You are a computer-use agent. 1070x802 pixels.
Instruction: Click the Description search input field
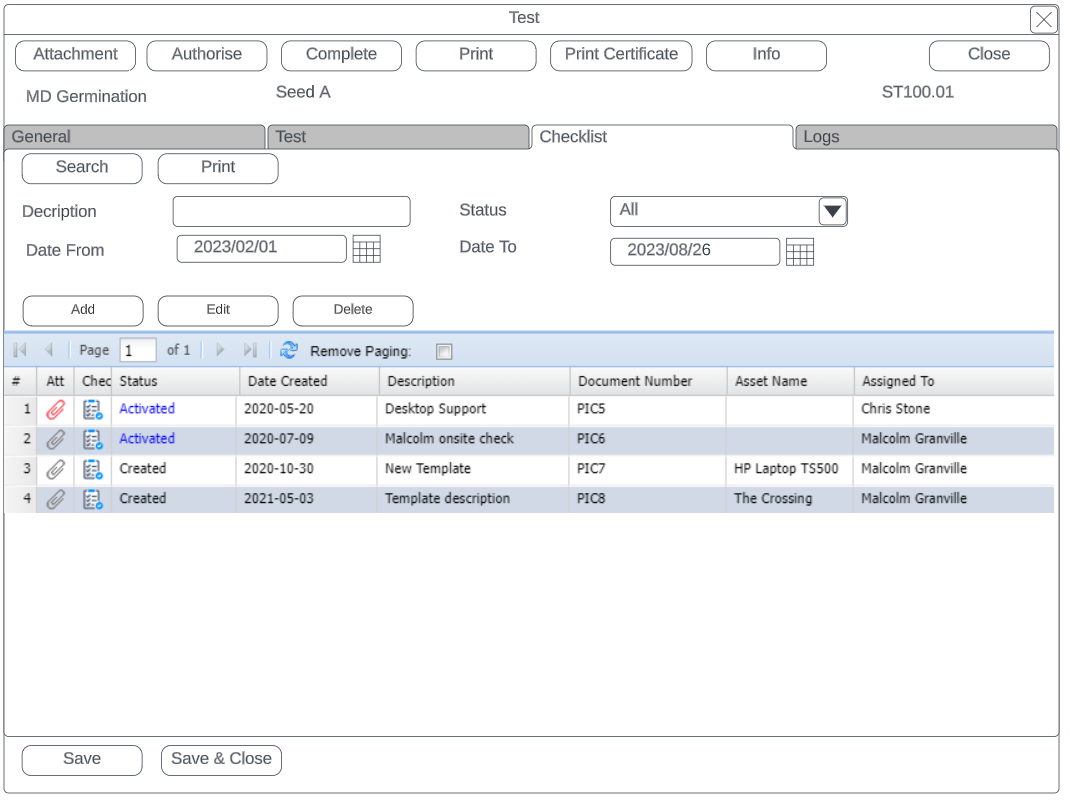pos(291,212)
